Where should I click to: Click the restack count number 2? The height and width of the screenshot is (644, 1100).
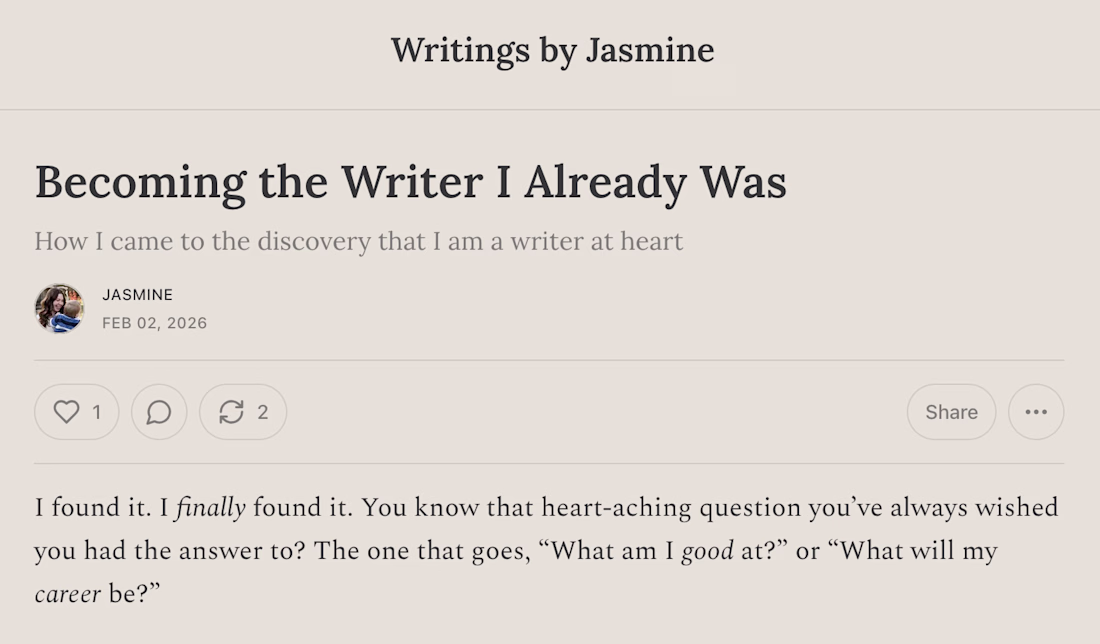point(263,412)
